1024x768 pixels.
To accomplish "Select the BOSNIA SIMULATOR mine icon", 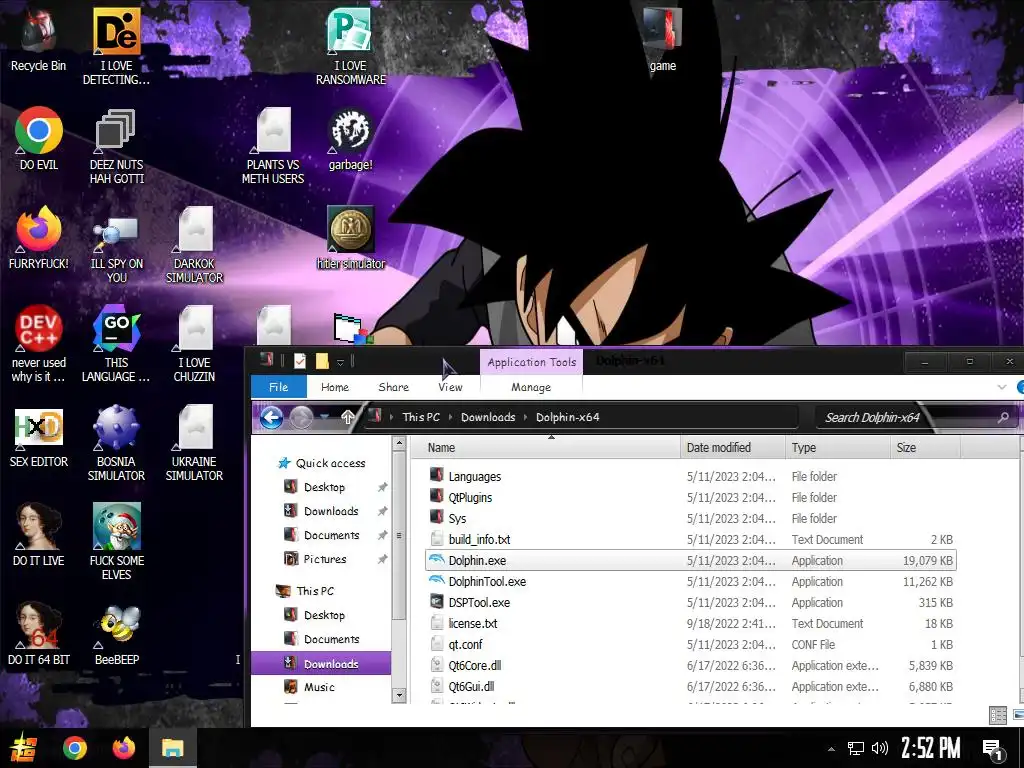I will click(116, 443).
